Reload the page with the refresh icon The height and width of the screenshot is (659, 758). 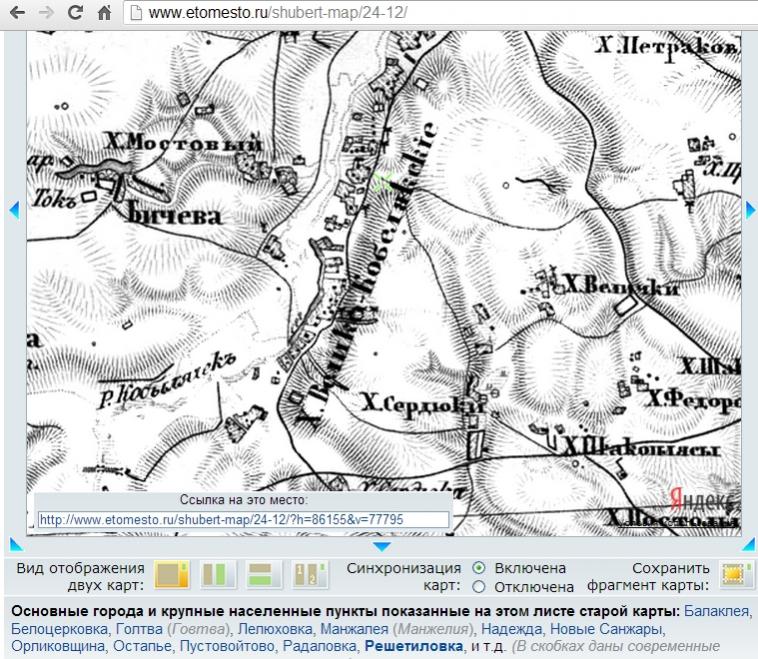[x=74, y=15]
